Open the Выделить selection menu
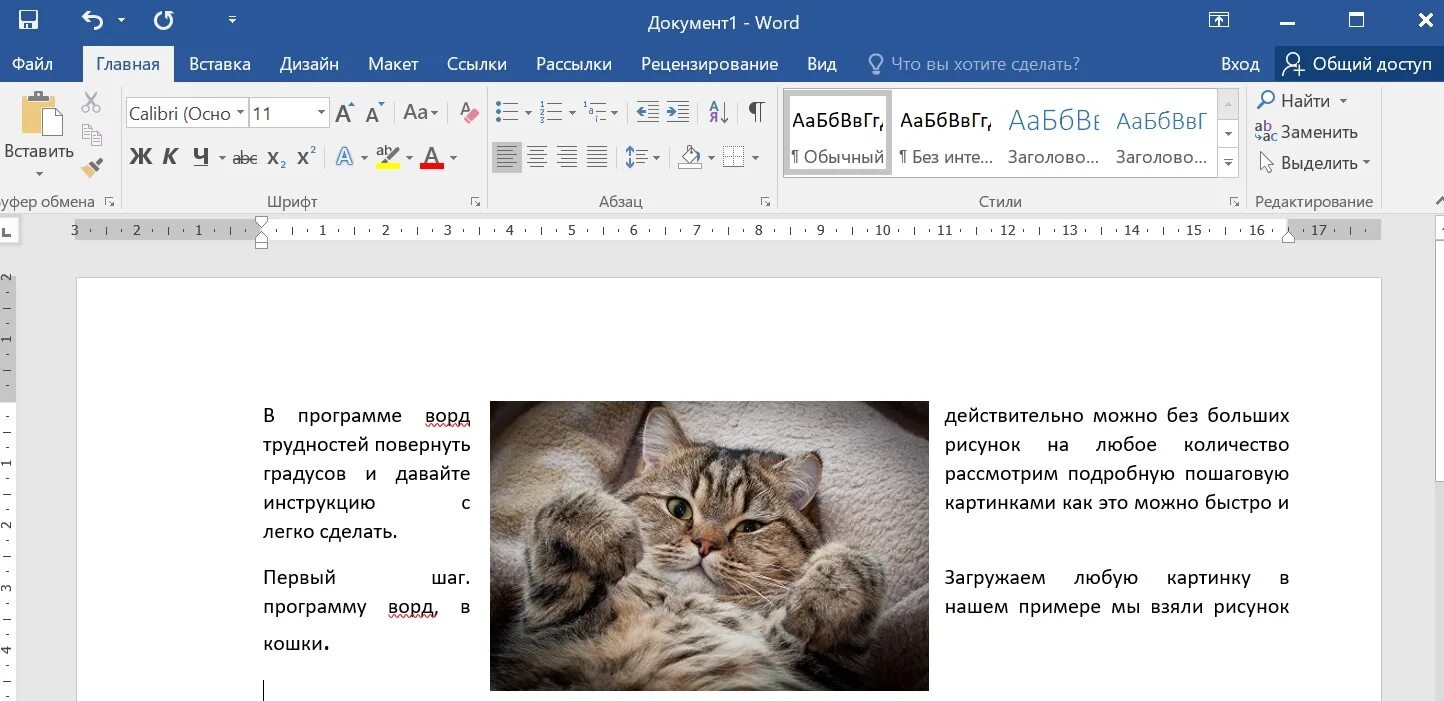Screen dimensions: 1444x701 pyautogui.click(x=1314, y=163)
